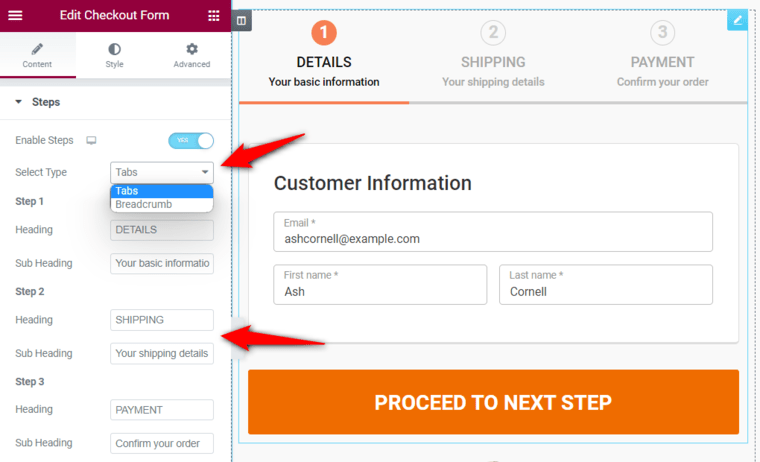This screenshot has width=760, height=462.
Task: Click the blue pencil edit widget icon
Action: pyautogui.click(x=737, y=20)
